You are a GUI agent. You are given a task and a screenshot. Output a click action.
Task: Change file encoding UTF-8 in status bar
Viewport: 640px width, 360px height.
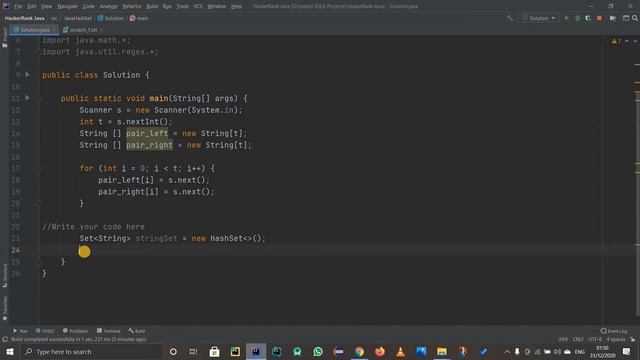coord(595,339)
